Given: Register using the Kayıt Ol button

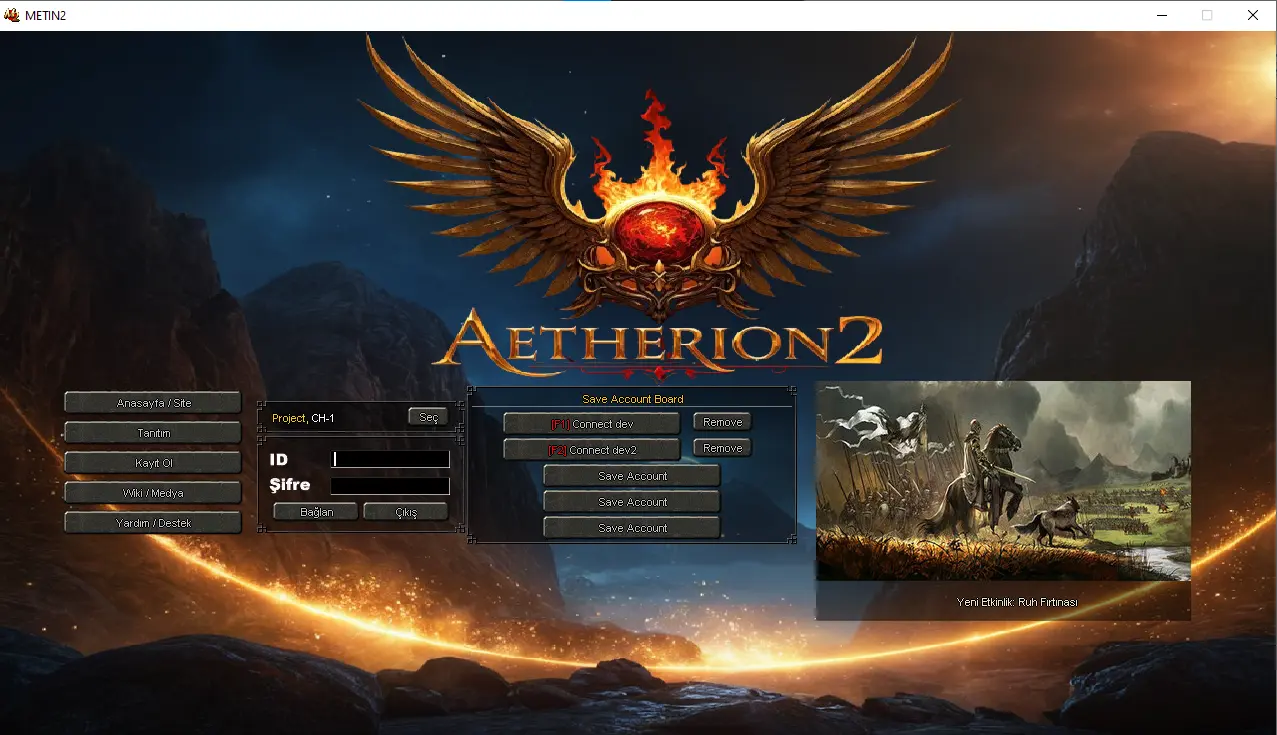Looking at the screenshot, I should (x=153, y=463).
